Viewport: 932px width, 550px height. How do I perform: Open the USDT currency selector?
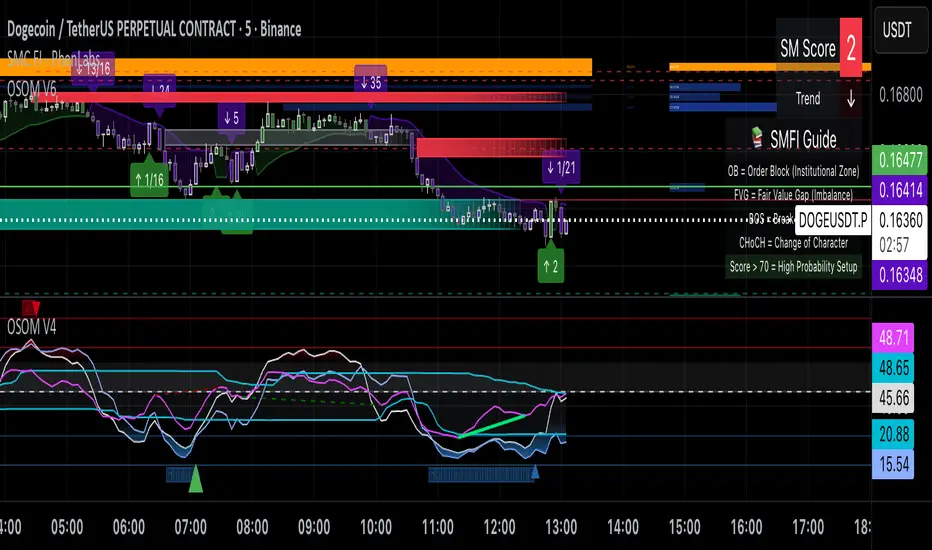(897, 30)
